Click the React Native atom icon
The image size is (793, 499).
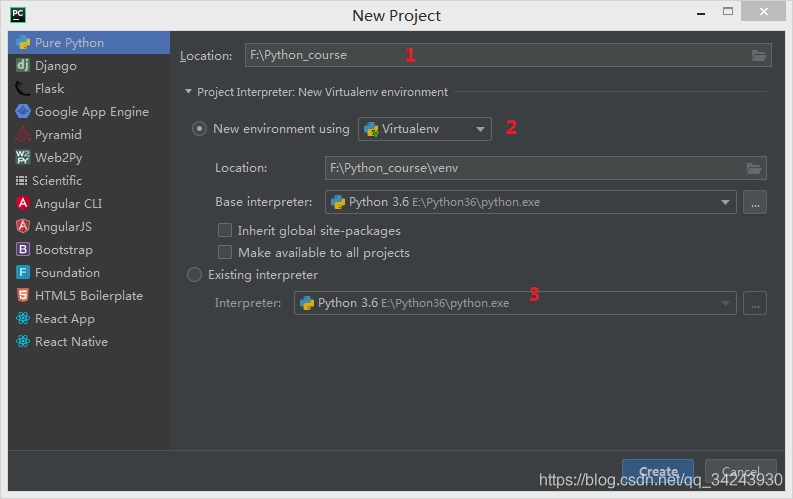click(x=23, y=341)
